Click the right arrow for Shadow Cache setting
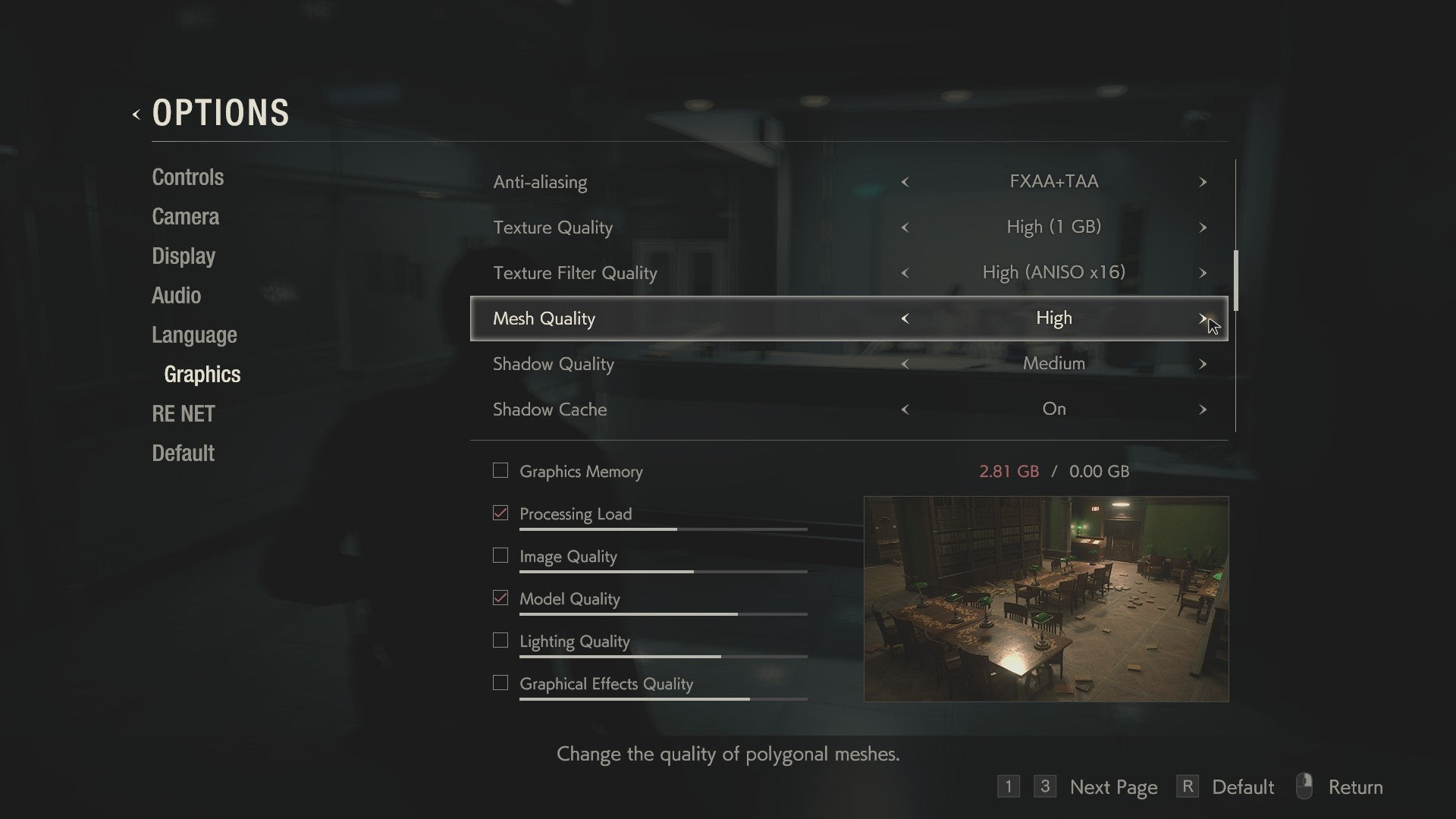Screen dimensions: 1456x819 (1203, 408)
